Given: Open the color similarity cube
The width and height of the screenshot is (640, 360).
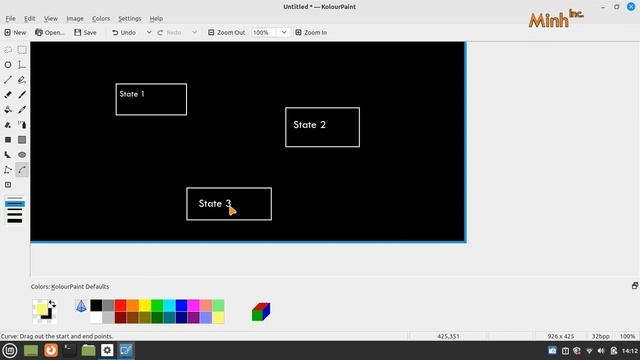Looking at the screenshot, I should 261,312.
